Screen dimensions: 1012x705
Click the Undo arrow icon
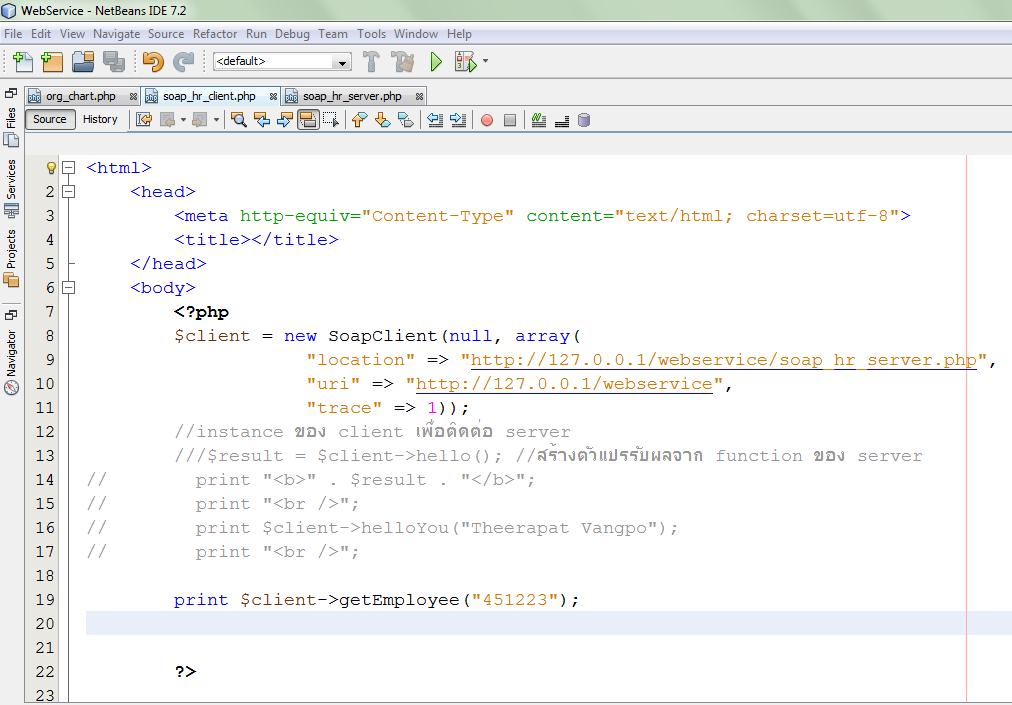152,62
